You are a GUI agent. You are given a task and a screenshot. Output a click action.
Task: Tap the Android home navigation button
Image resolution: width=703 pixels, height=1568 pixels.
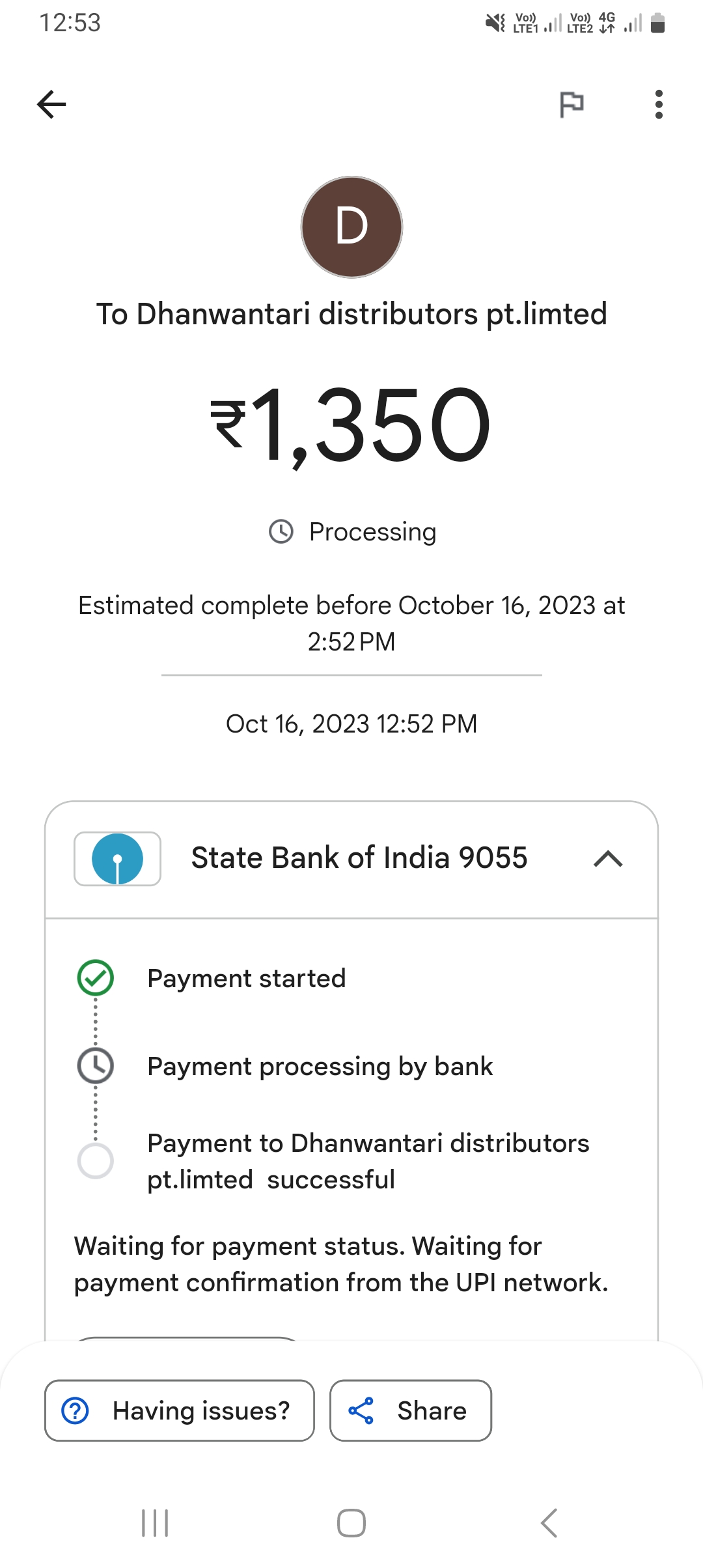click(351, 1523)
